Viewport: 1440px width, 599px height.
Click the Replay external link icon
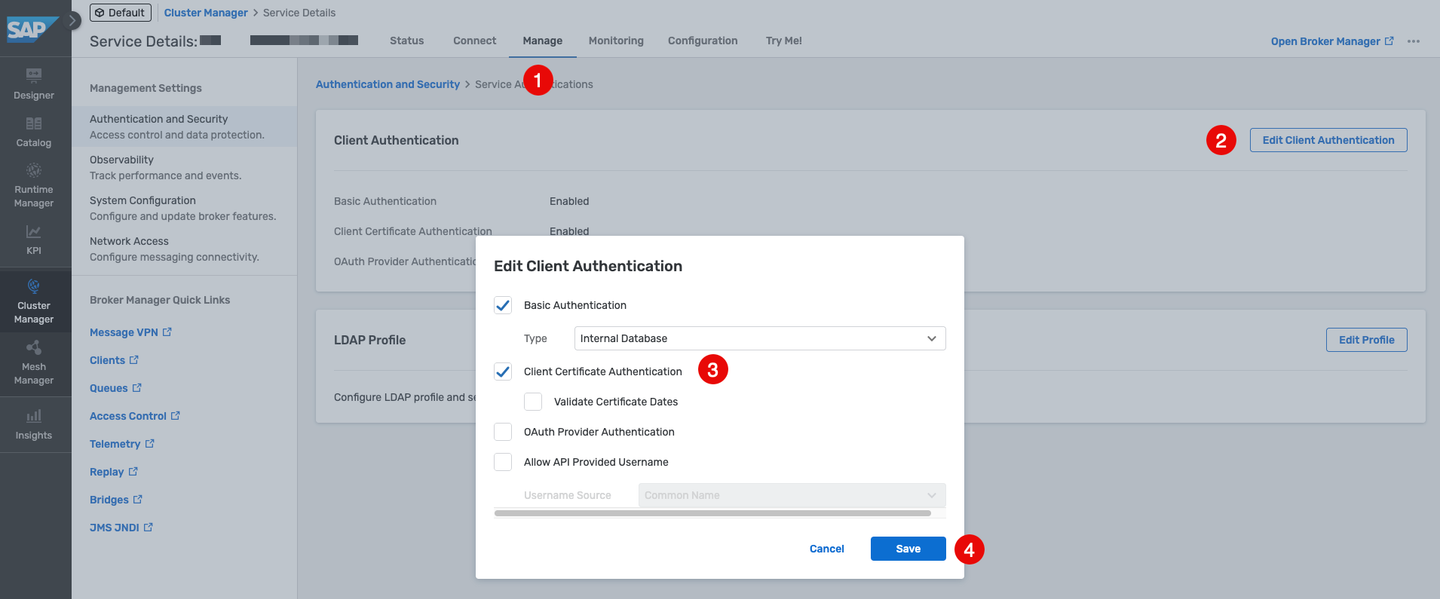133,472
